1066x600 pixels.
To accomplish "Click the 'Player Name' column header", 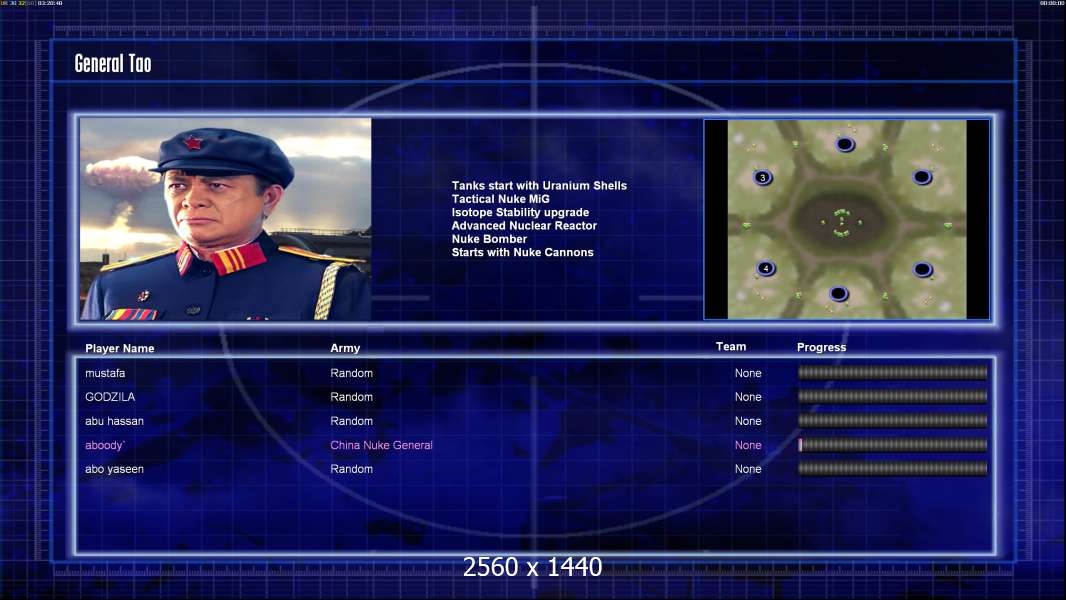I will [120, 348].
